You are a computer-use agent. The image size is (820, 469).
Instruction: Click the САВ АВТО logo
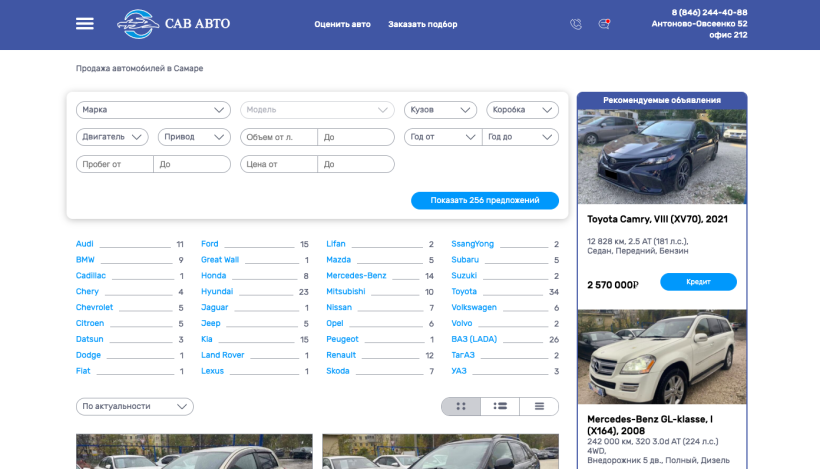click(x=174, y=24)
